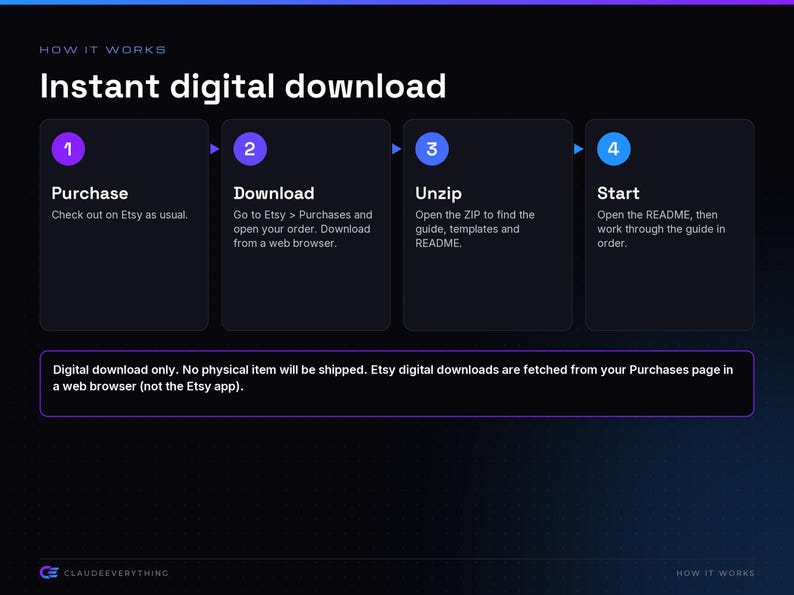Click the blue step 4 circle
Viewport: 794px width, 595px height.
(x=614, y=149)
